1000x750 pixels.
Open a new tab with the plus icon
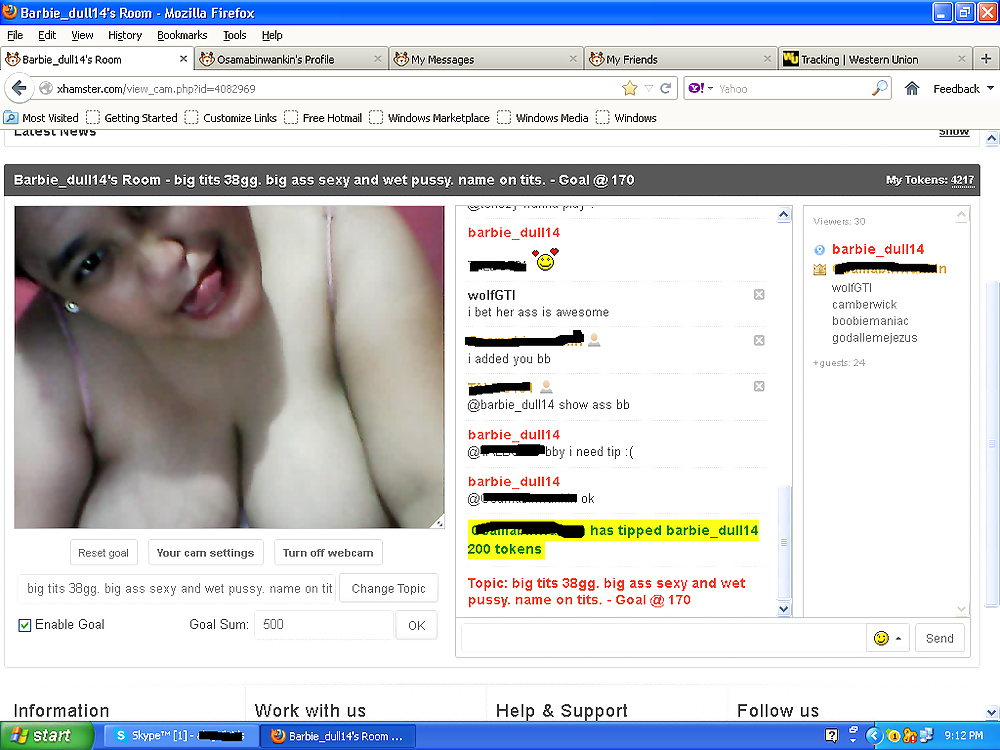point(986,59)
